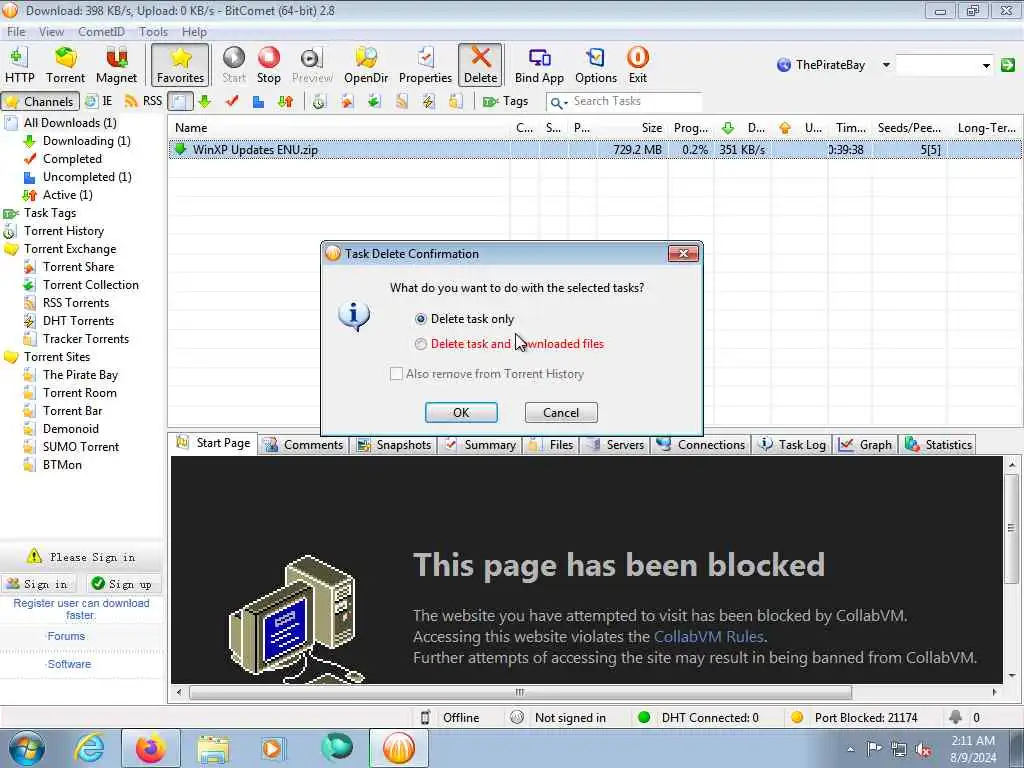This screenshot has height=768, width=1024.
Task: Click the horizontal scrollbar of Start Page
Action: tap(520, 692)
